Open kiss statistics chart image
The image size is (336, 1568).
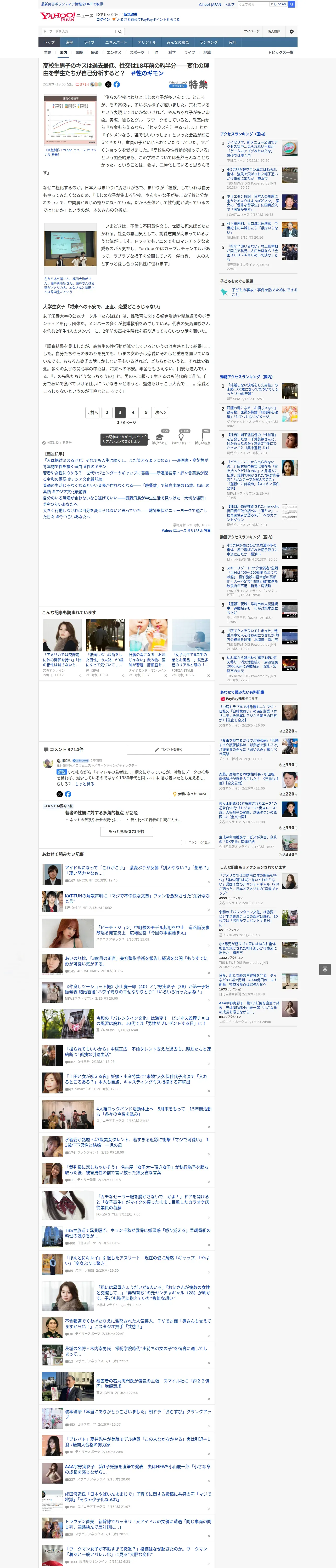[x=70, y=120]
